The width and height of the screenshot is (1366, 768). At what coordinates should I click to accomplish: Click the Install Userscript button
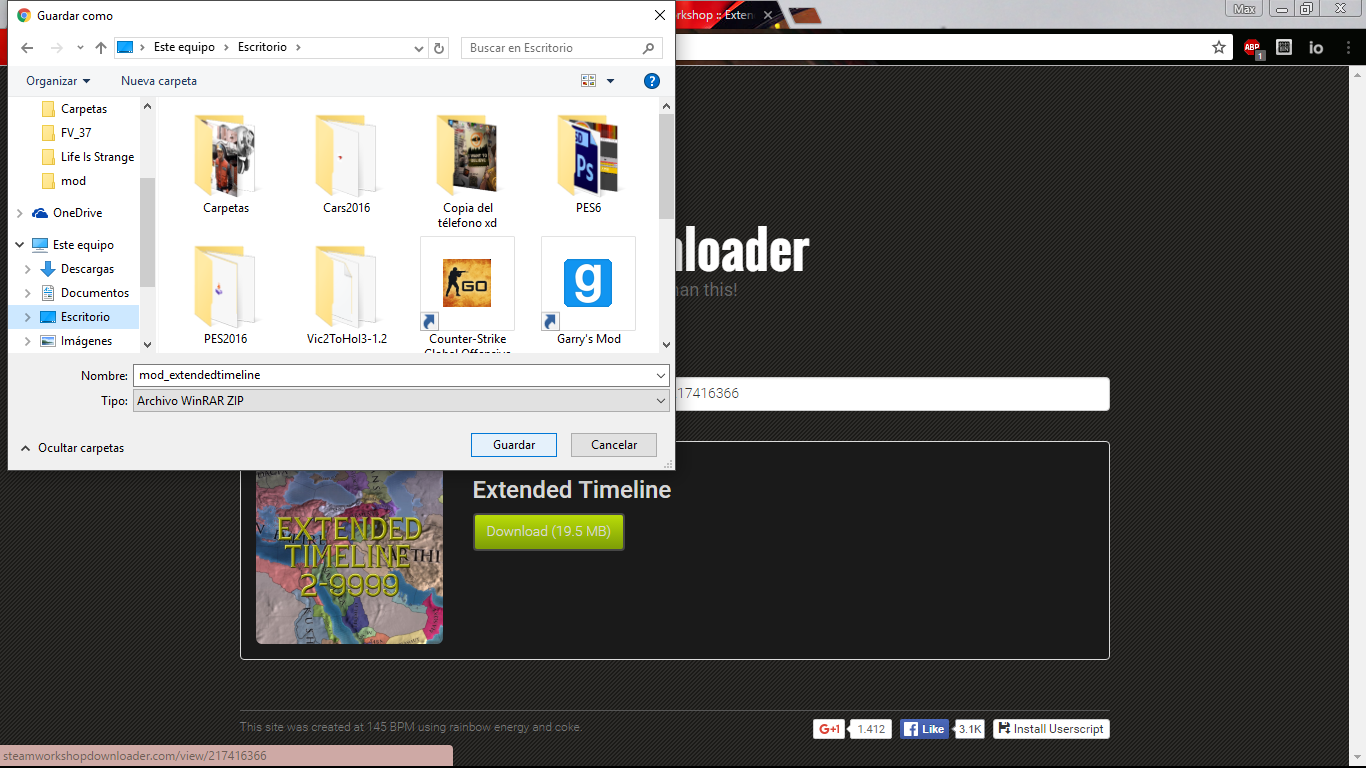coord(1051,729)
